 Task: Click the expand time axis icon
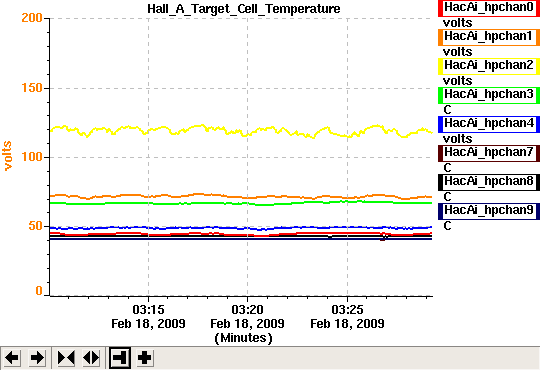point(91,358)
